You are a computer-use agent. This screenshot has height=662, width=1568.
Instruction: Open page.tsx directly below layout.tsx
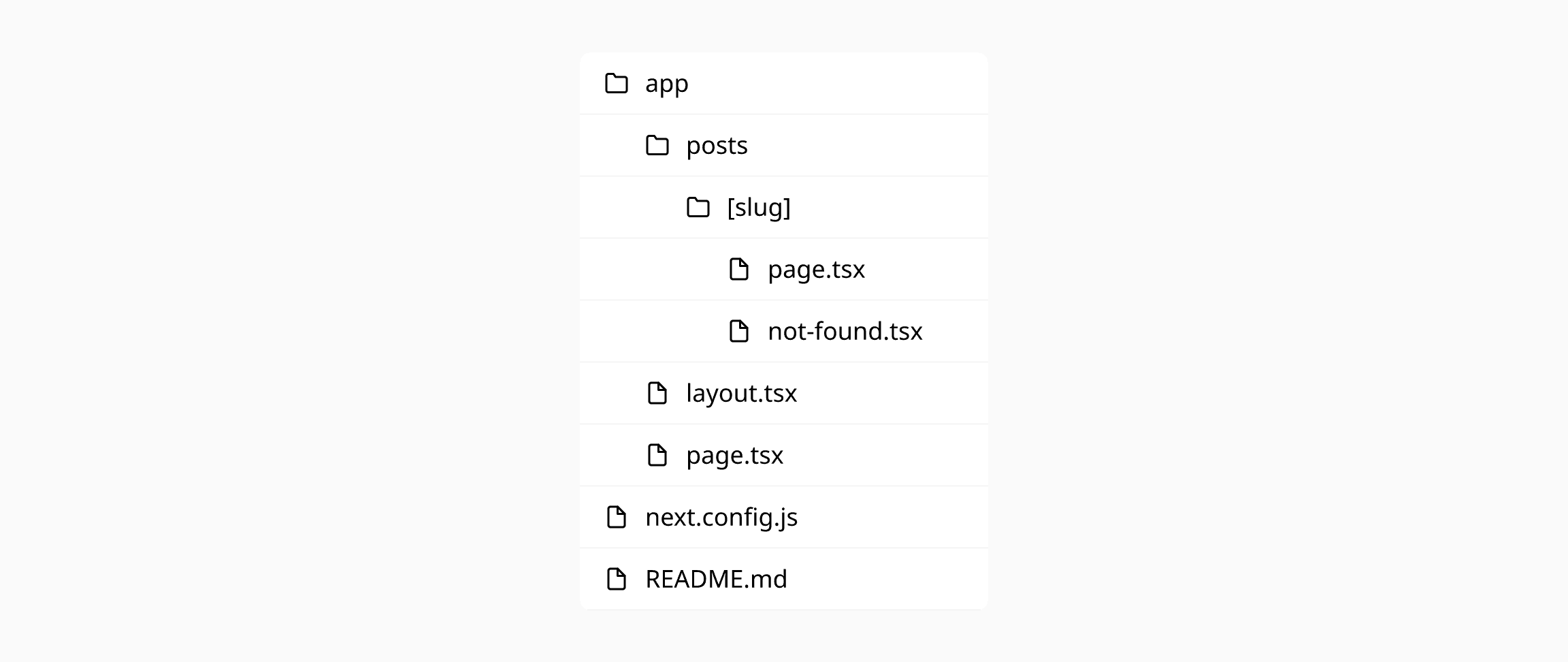[x=784, y=455]
